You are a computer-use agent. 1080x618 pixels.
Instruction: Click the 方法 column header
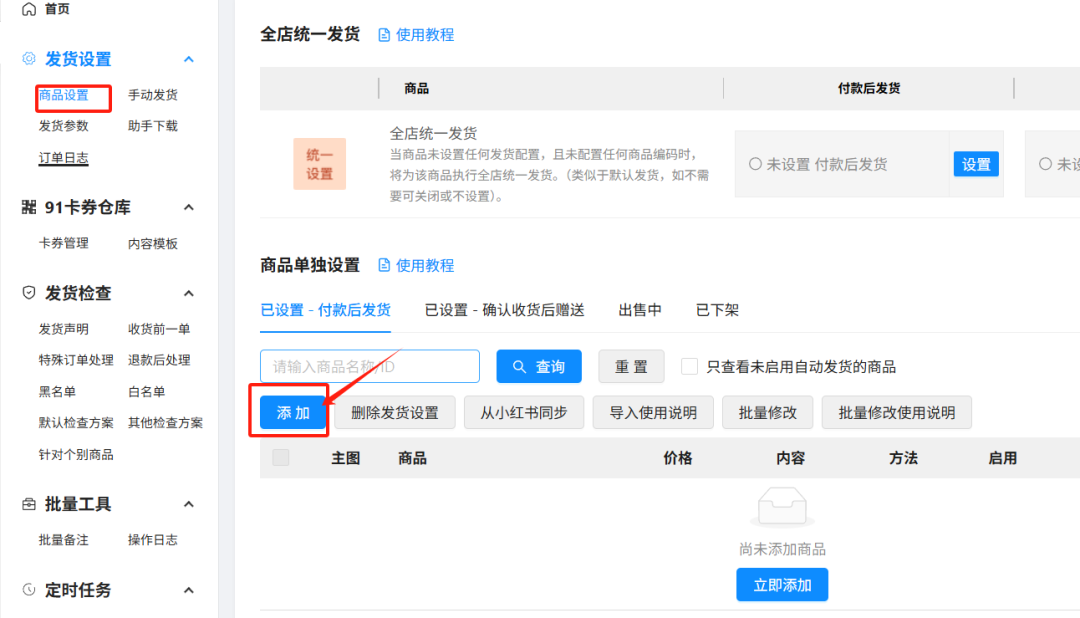(903, 458)
